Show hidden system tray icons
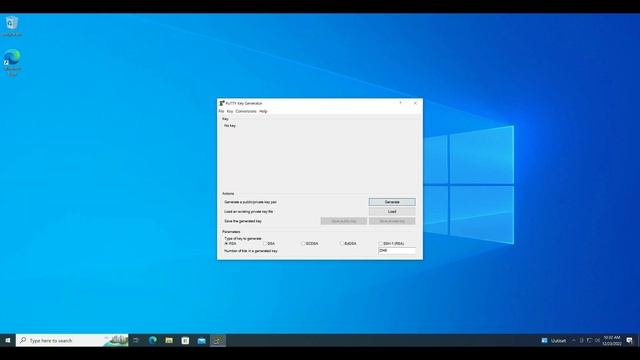Screen dimensions: 640x360 coord(573,340)
